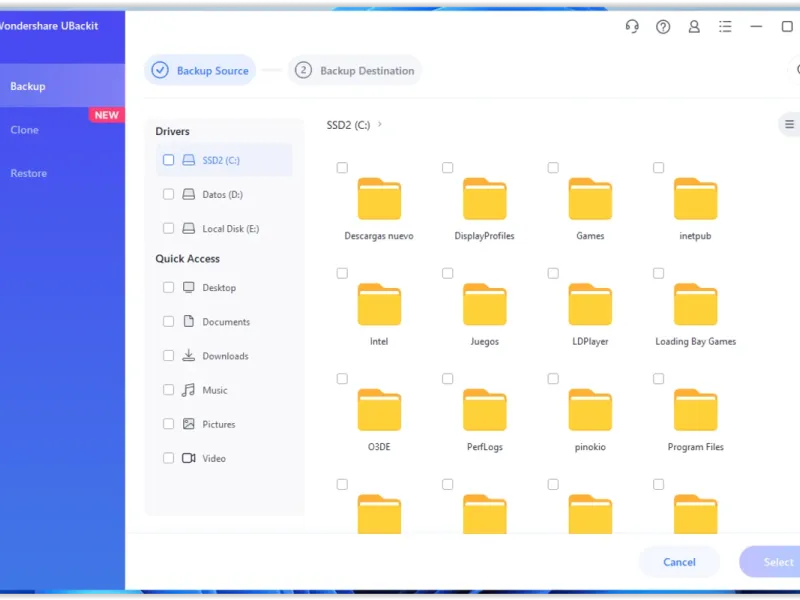Go to the Restore section
800x600 pixels.
pyautogui.click(x=62, y=173)
